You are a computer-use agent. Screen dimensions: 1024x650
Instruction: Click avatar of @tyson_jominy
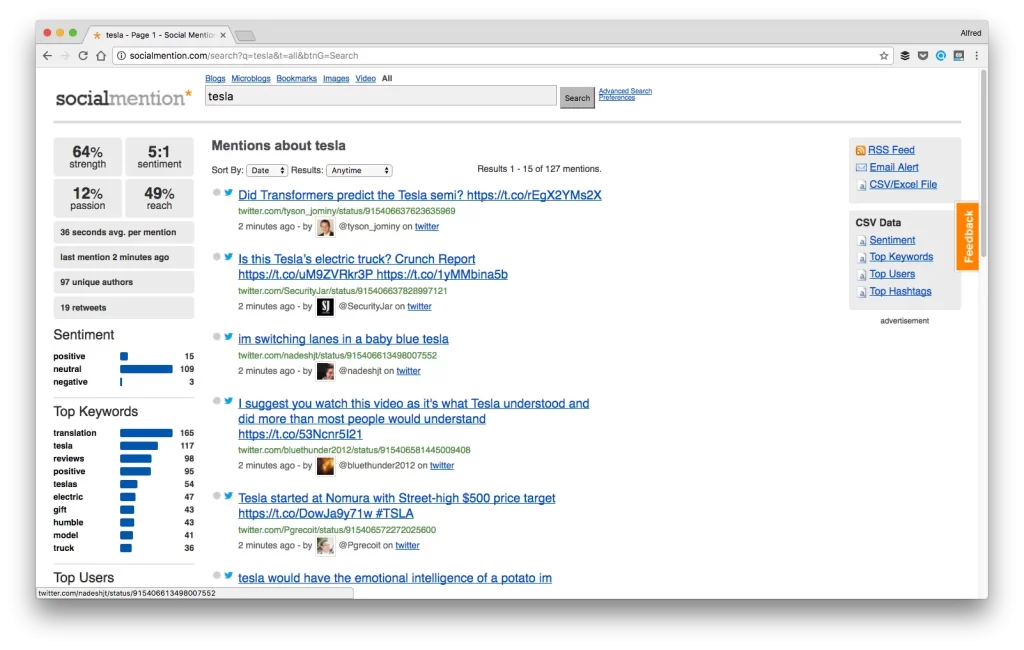click(x=325, y=227)
